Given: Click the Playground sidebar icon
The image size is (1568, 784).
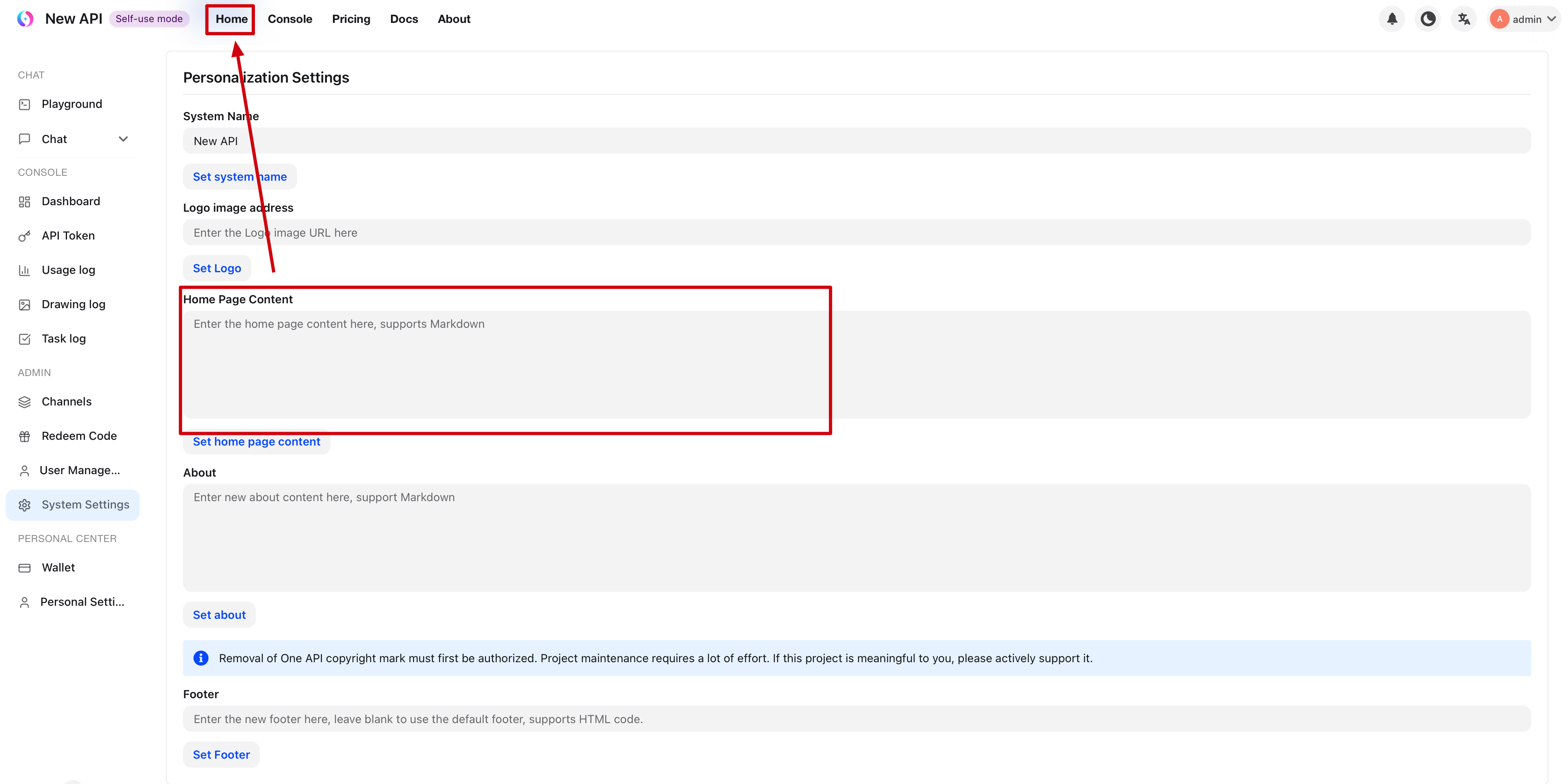Looking at the screenshot, I should [x=25, y=104].
